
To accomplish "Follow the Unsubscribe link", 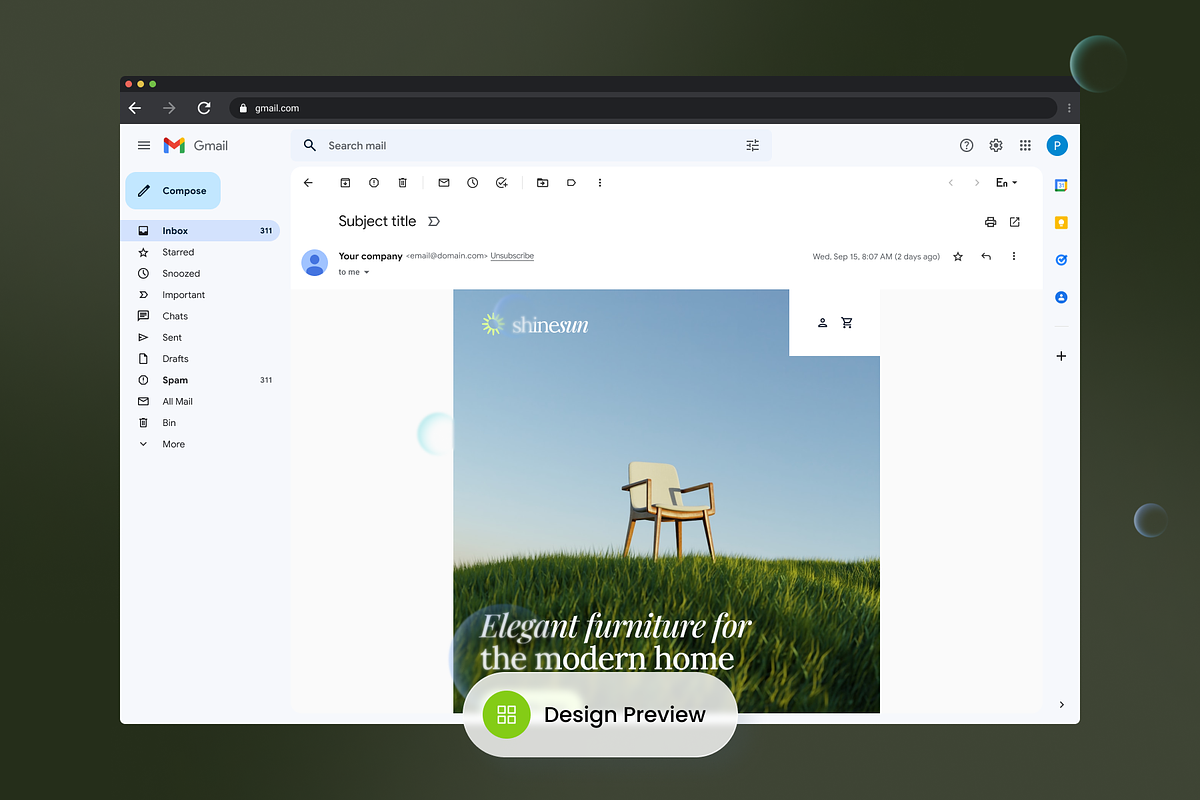I will point(512,256).
